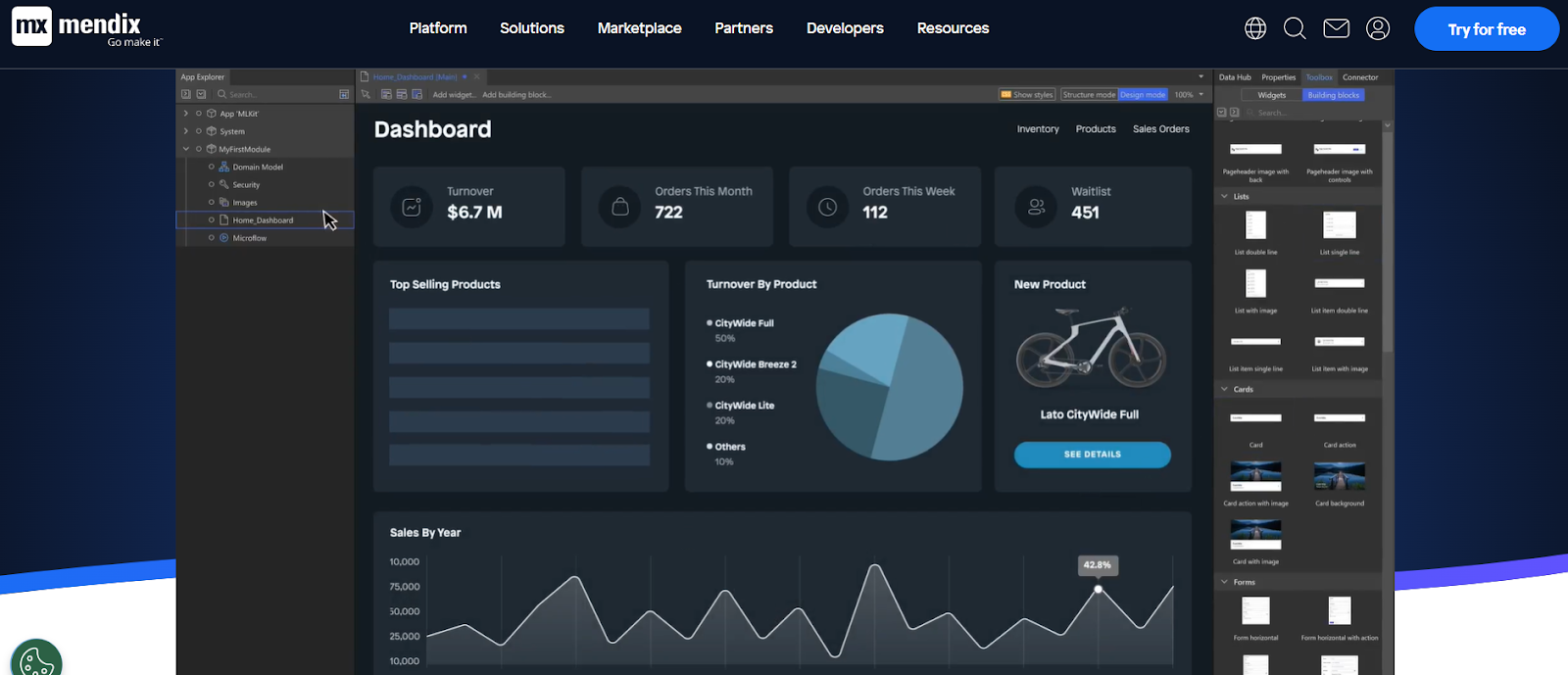
Task: Click the 42.8% chart data point
Action: point(1098,589)
